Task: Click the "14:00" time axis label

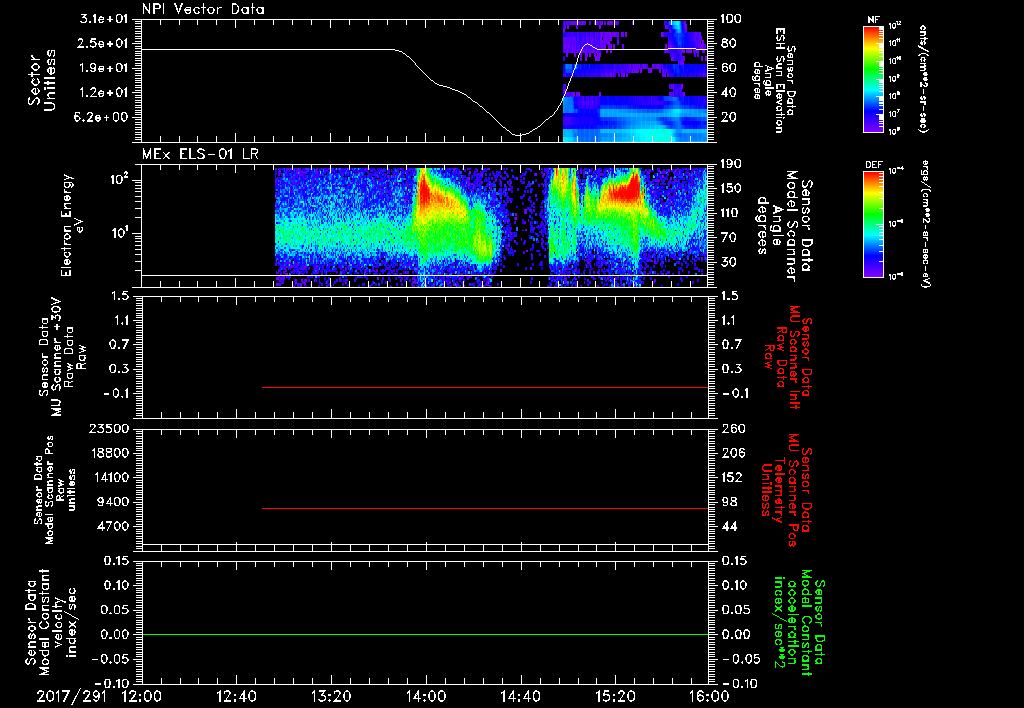Action: (x=426, y=696)
